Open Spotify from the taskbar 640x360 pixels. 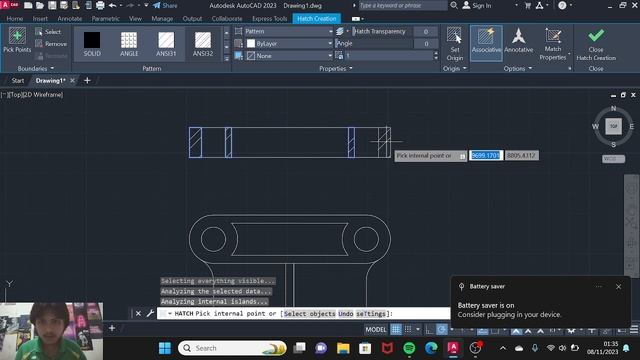click(x=409, y=348)
